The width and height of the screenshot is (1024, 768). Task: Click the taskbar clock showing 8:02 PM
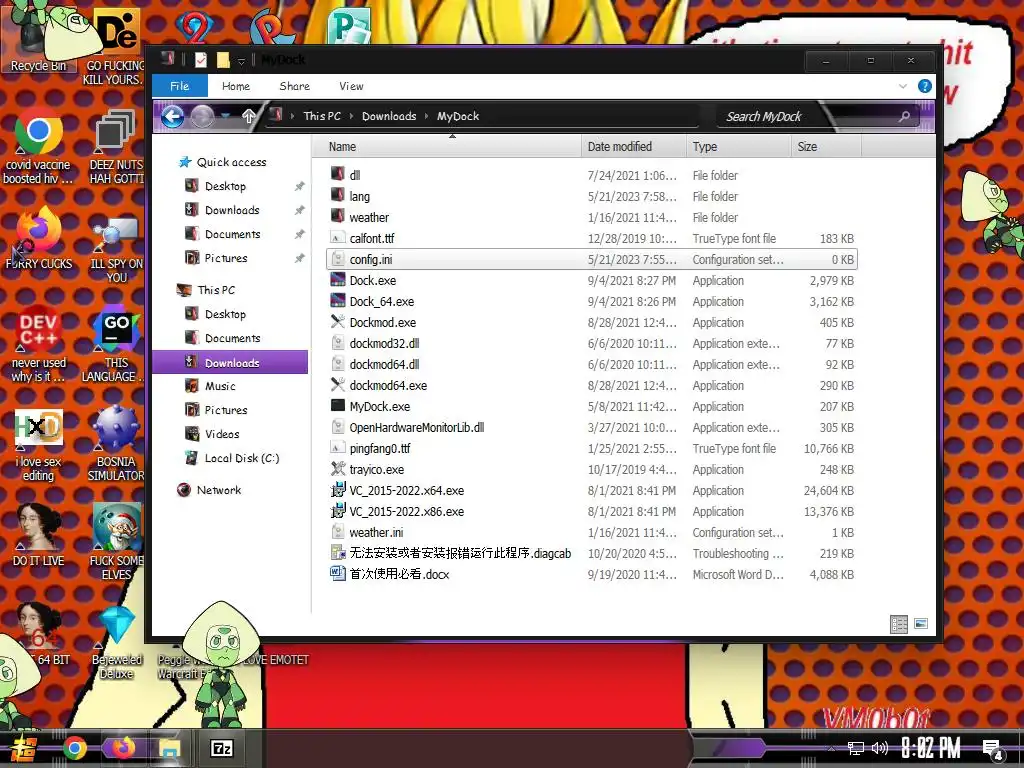point(931,748)
